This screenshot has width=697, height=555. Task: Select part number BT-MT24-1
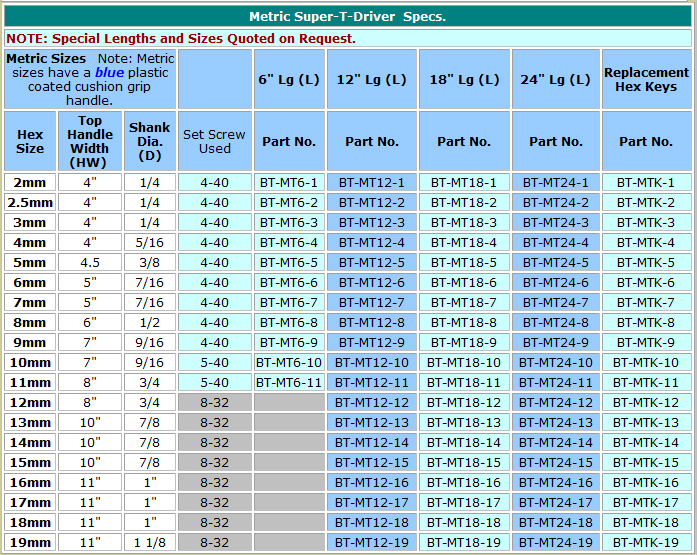point(556,182)
